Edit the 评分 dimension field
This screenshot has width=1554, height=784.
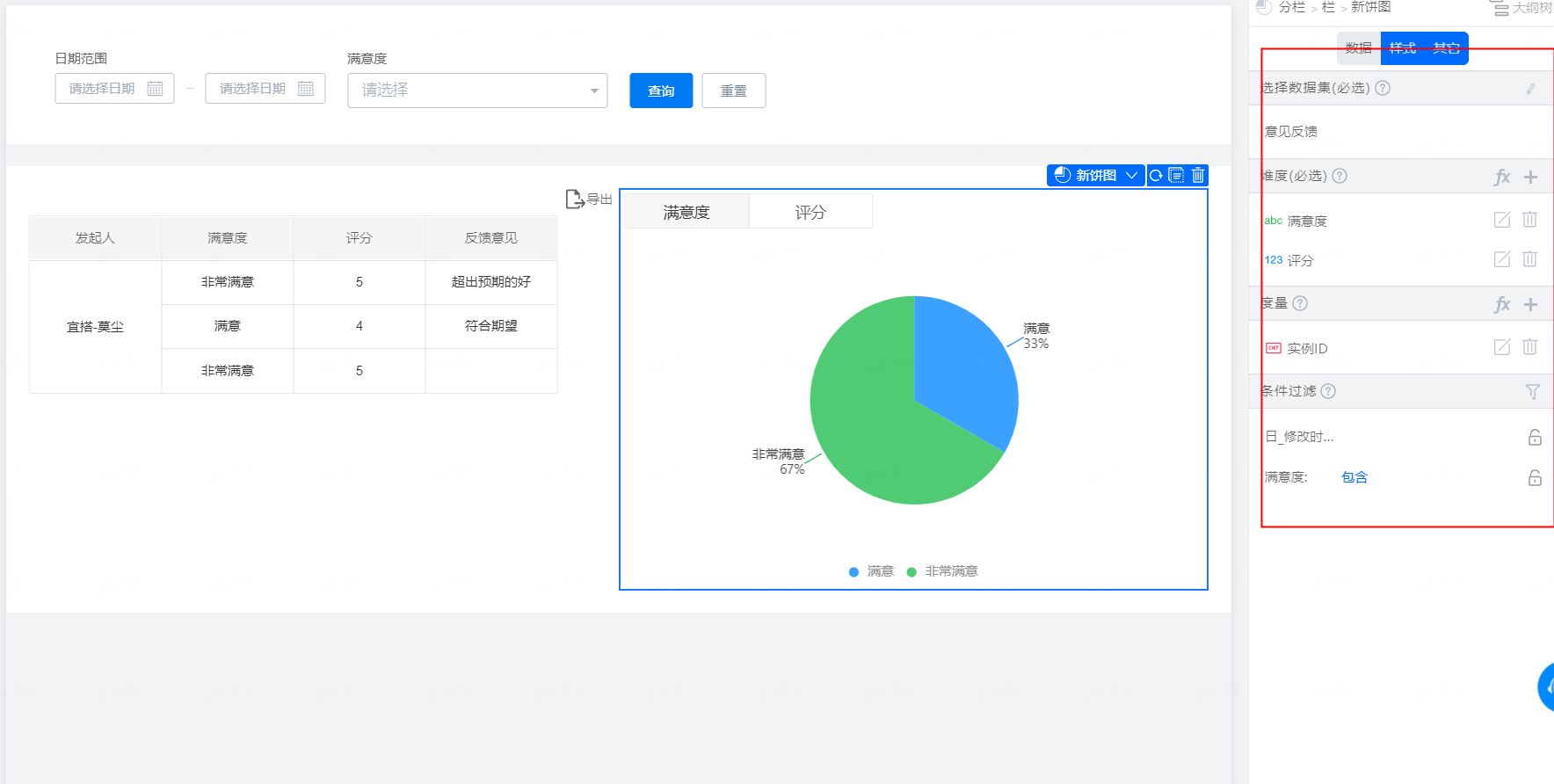1502,259
